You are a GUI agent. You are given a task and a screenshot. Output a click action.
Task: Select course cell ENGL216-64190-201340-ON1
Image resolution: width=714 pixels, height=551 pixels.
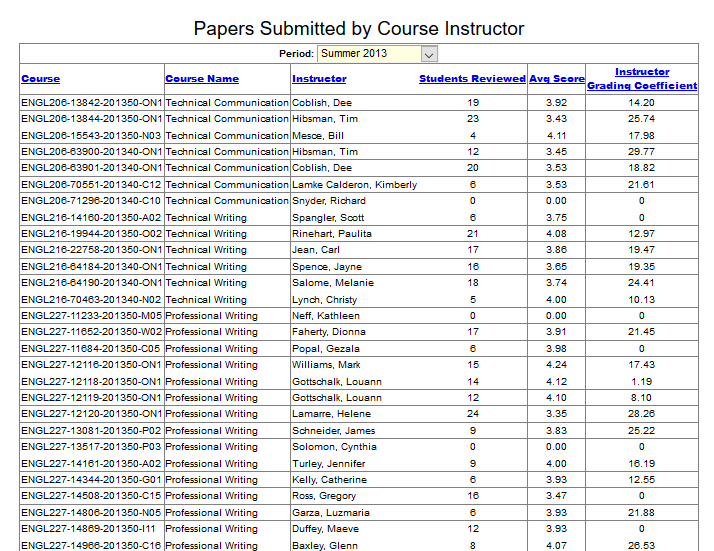tap(92, 283)
